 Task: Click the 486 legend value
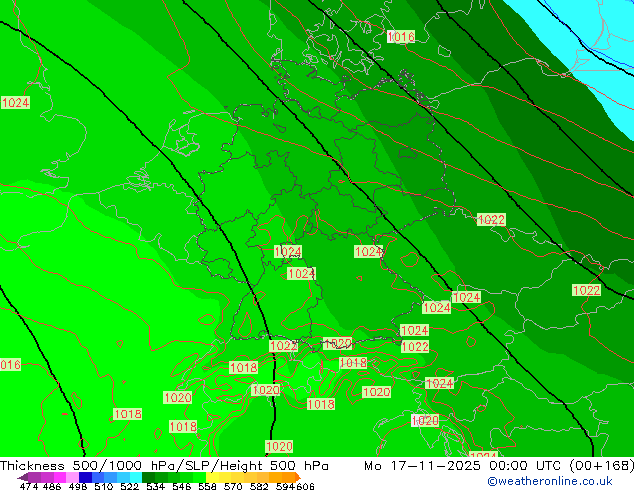[52, 486]
